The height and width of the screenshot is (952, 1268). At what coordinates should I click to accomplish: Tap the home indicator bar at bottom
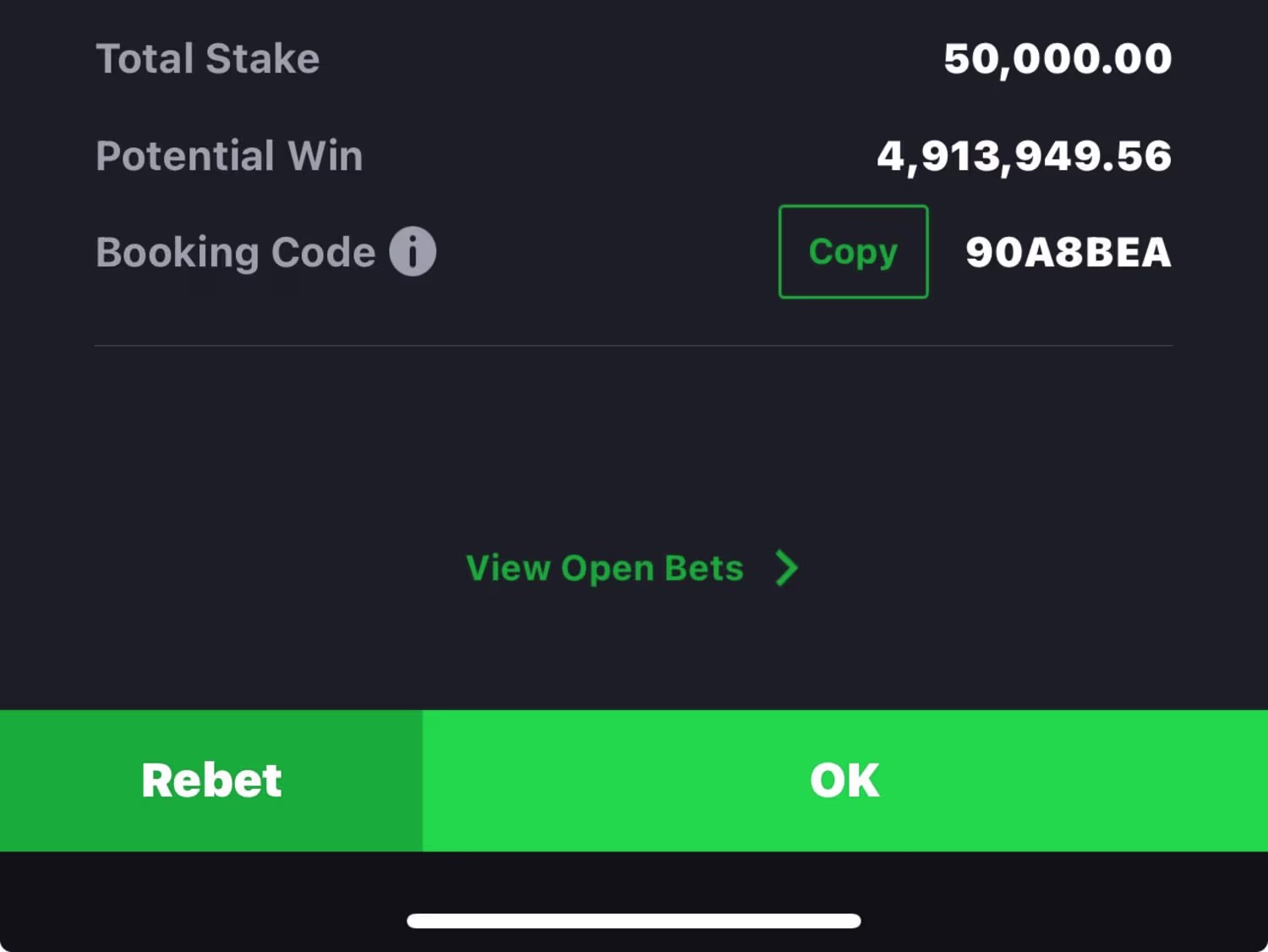click(634, 921)
